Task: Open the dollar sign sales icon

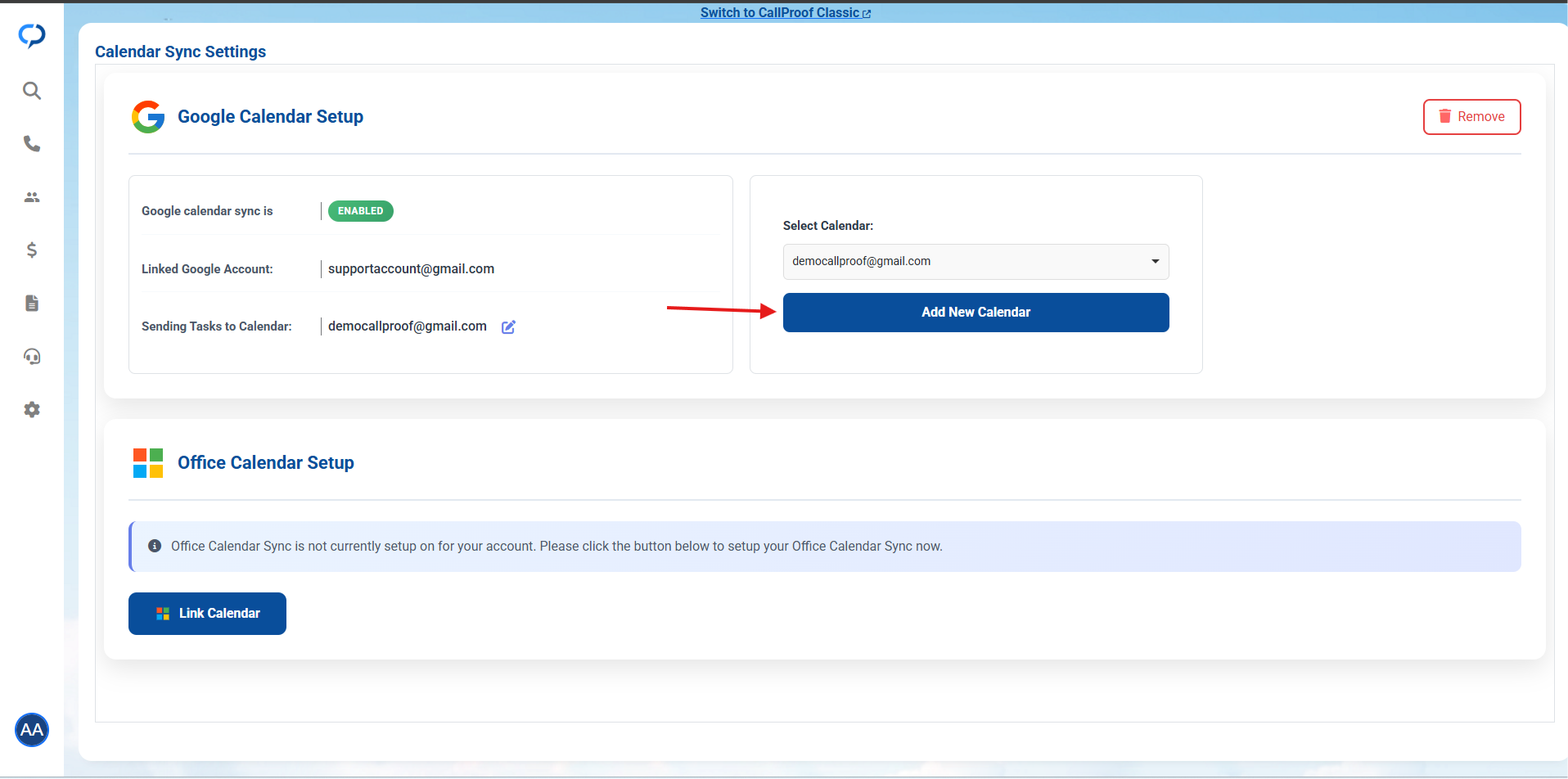Action: [x=32, y=250]
